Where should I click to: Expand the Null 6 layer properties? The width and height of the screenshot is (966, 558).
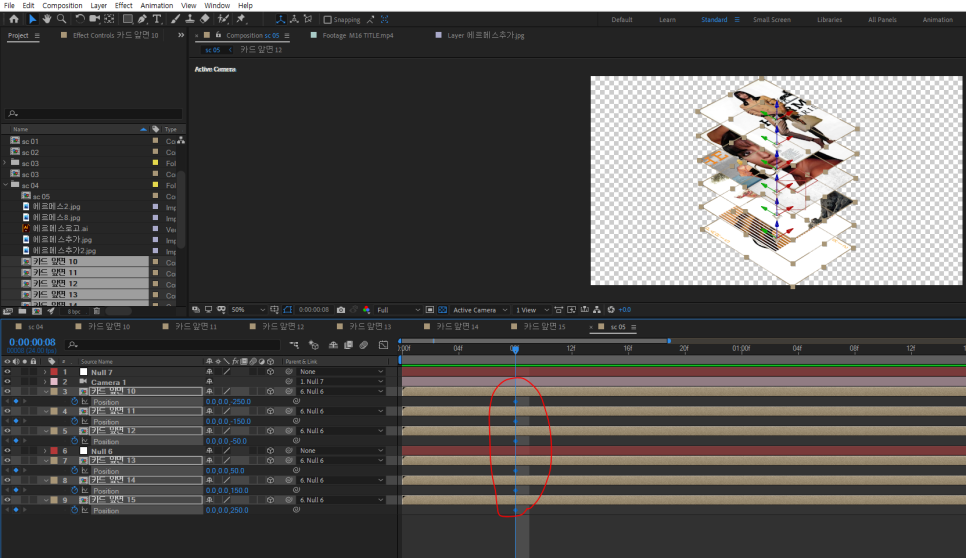45,451
